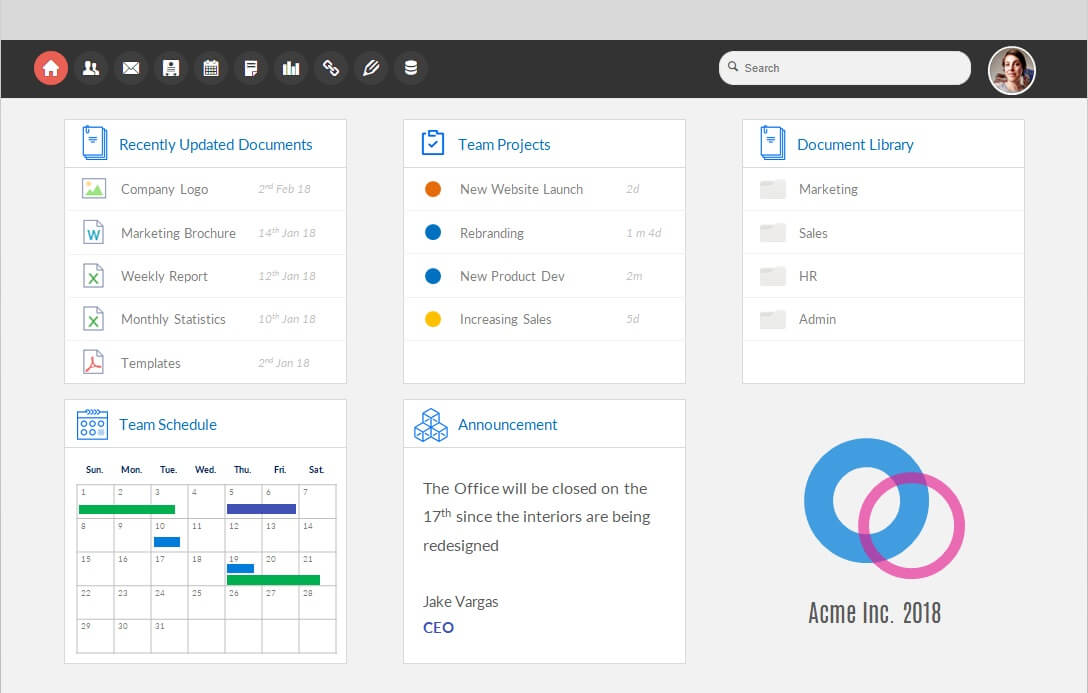Open the Document Library heading link
The width and height of the screenshot is (1088, 693).
tap(856, 144)
